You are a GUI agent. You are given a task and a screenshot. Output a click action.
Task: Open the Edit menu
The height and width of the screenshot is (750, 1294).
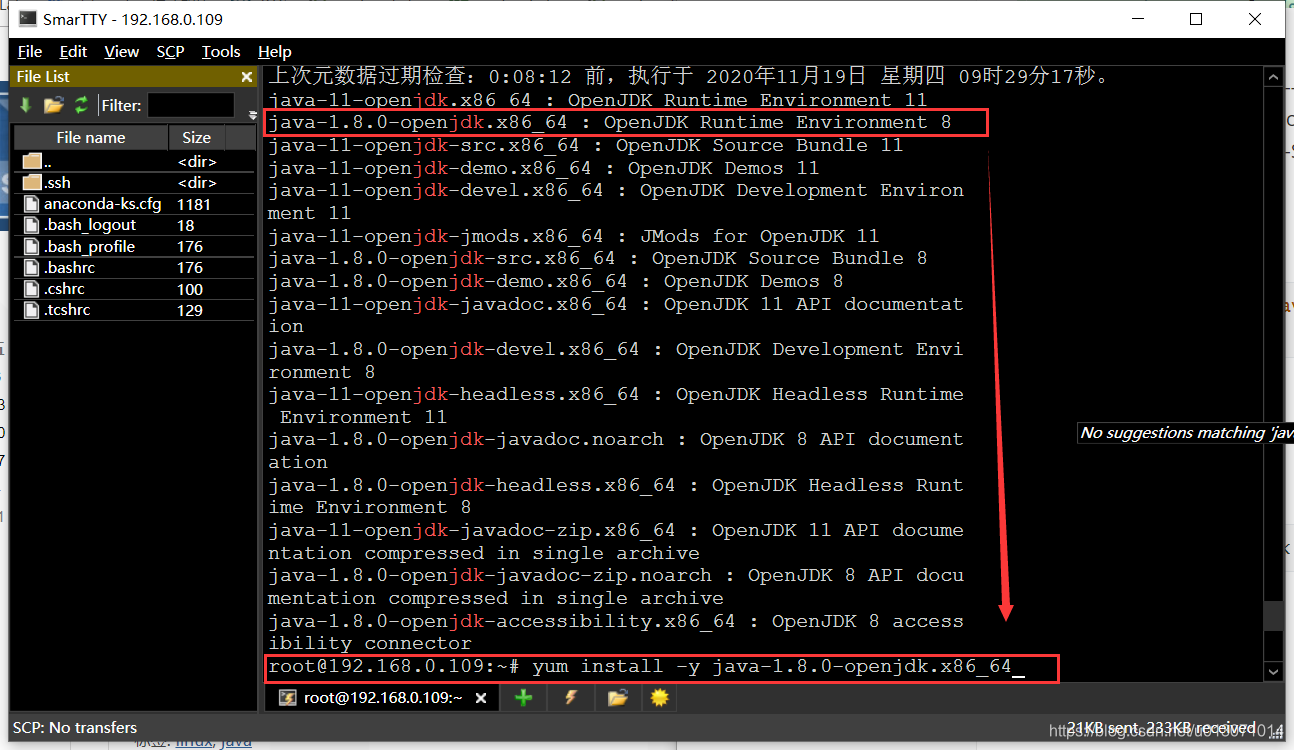click(x=73, y=52)
